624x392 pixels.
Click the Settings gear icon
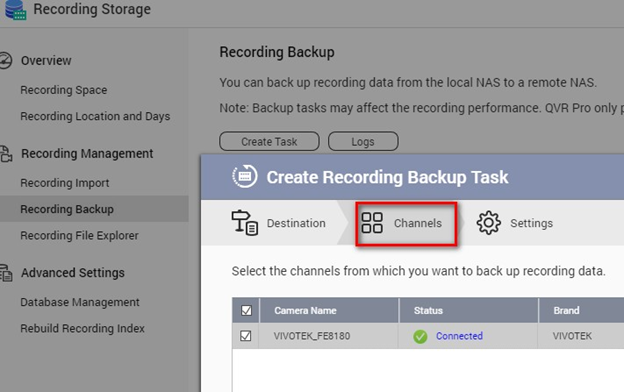pos(489,223)
